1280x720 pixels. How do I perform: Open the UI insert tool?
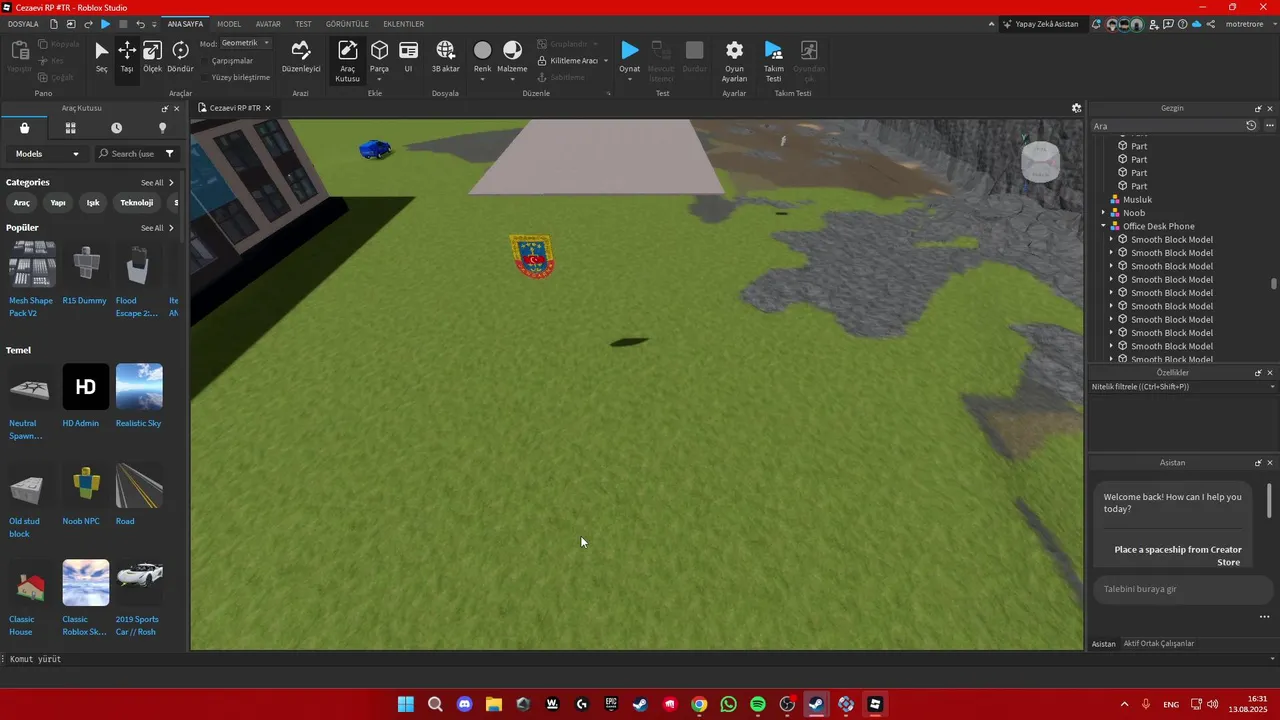[408, 56]
